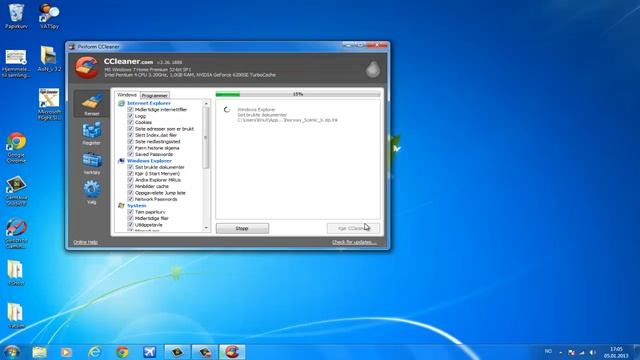Uncheck Midlertidige filer under System

[x=131, y=218]
